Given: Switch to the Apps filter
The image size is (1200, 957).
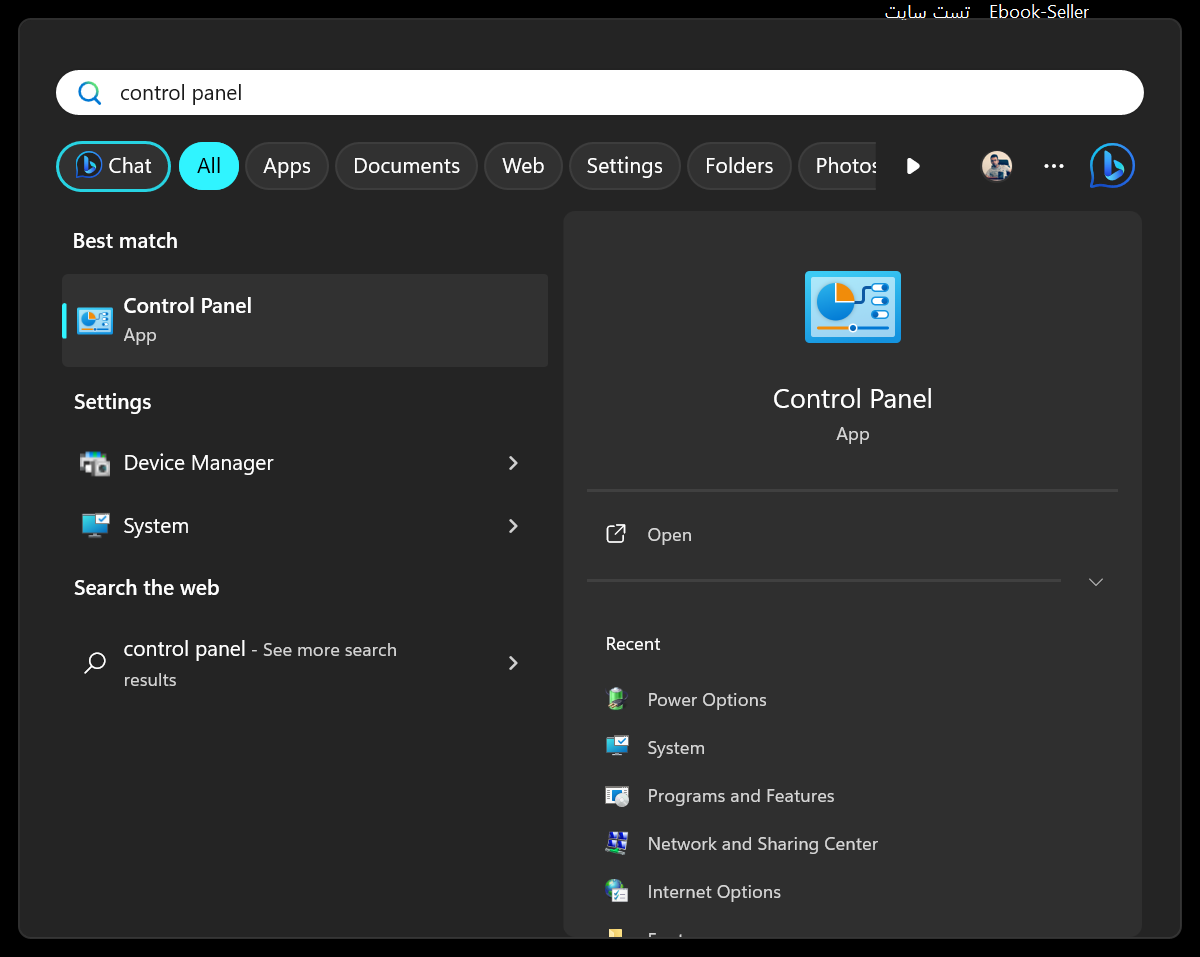Looking at the screenshot, I should (287, 166).
